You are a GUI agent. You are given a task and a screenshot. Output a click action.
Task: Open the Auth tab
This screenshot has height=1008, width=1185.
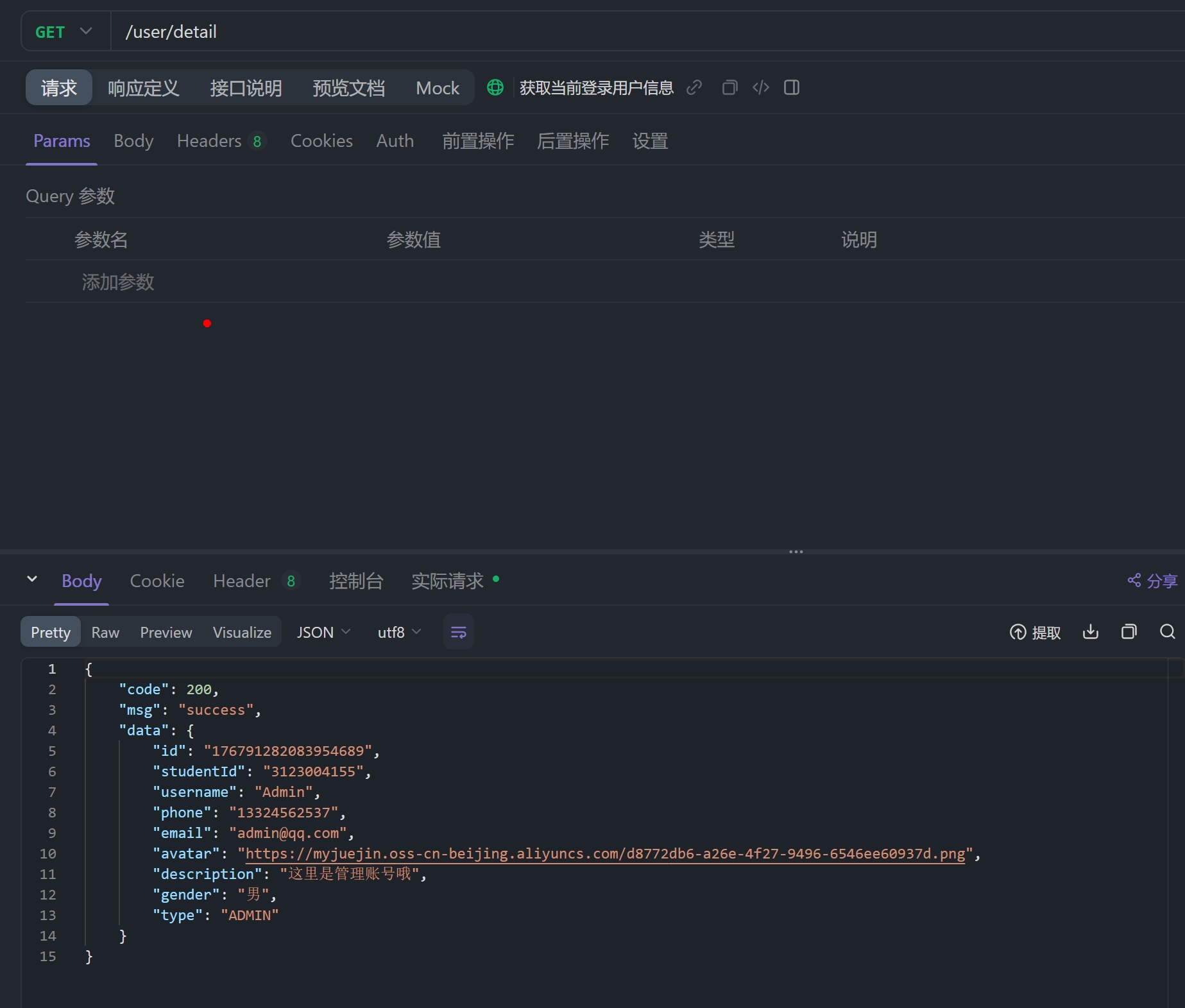pyautogui.click(x=395, y=141)
